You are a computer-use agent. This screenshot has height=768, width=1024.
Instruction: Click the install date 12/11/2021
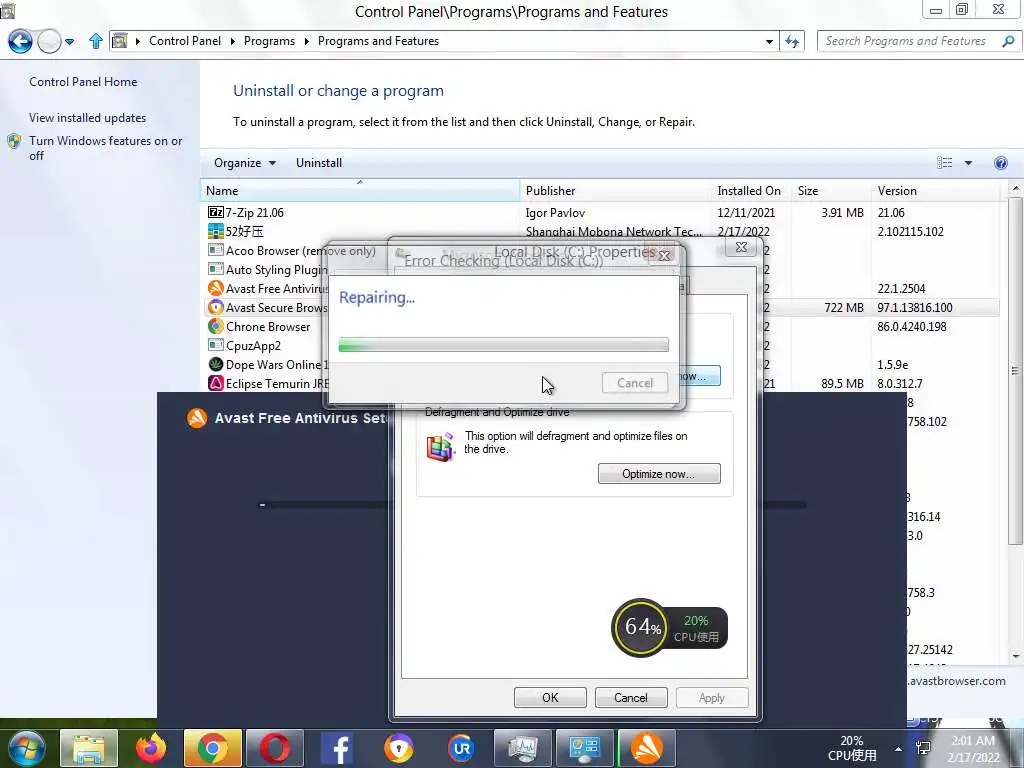pos(746,213)
